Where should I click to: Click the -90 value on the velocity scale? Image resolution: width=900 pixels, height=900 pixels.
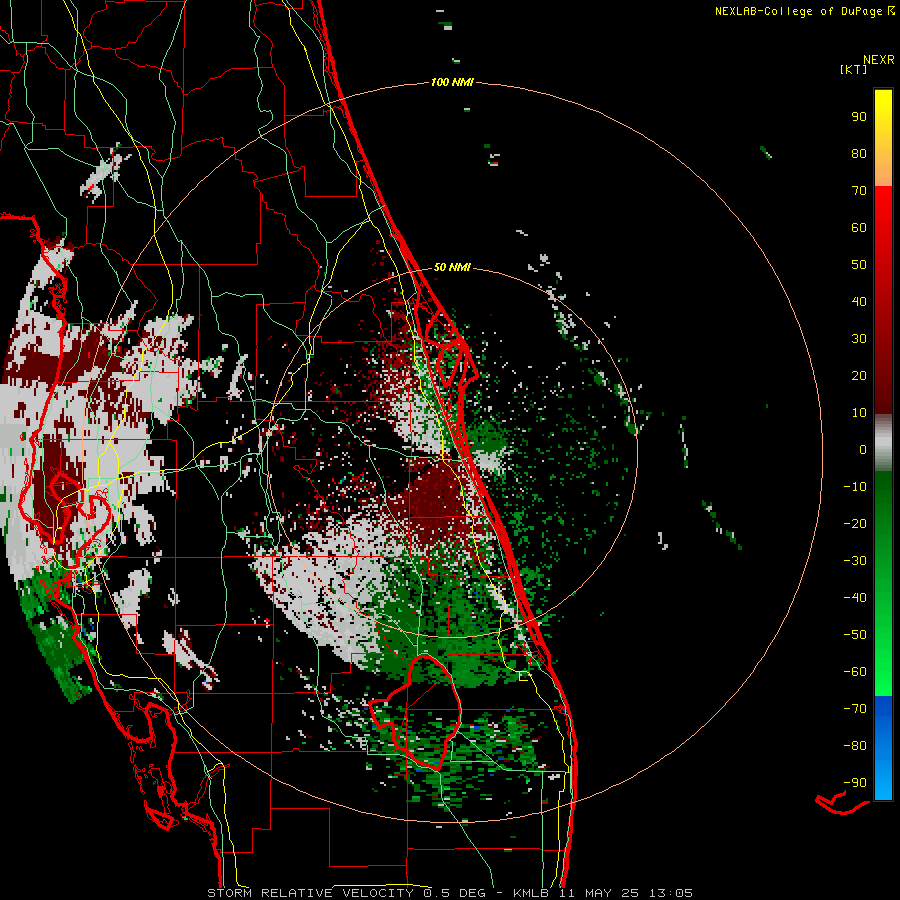855,783
